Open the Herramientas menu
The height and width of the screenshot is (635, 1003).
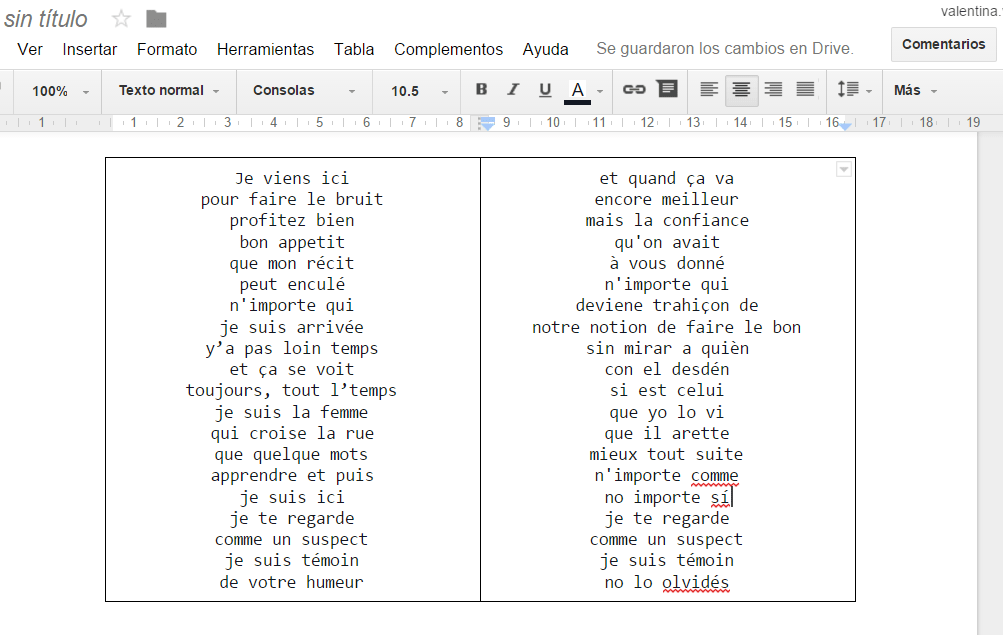point(265,49)
